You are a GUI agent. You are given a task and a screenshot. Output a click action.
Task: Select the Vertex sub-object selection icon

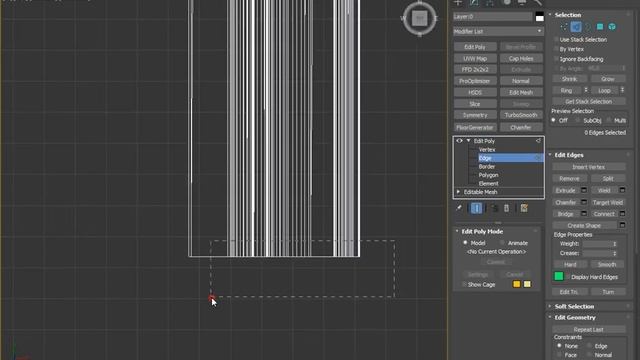(x=564, y=27)
